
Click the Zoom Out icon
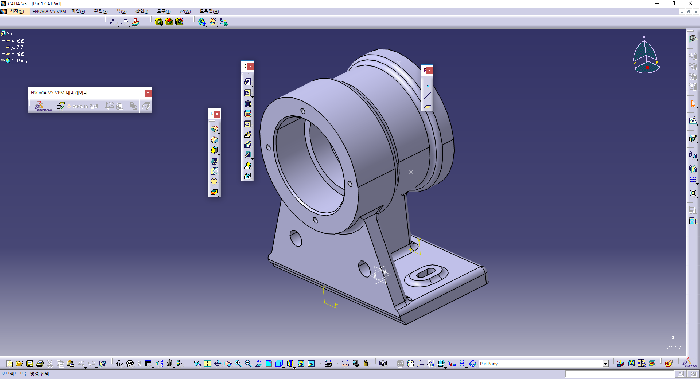[248, 364]
